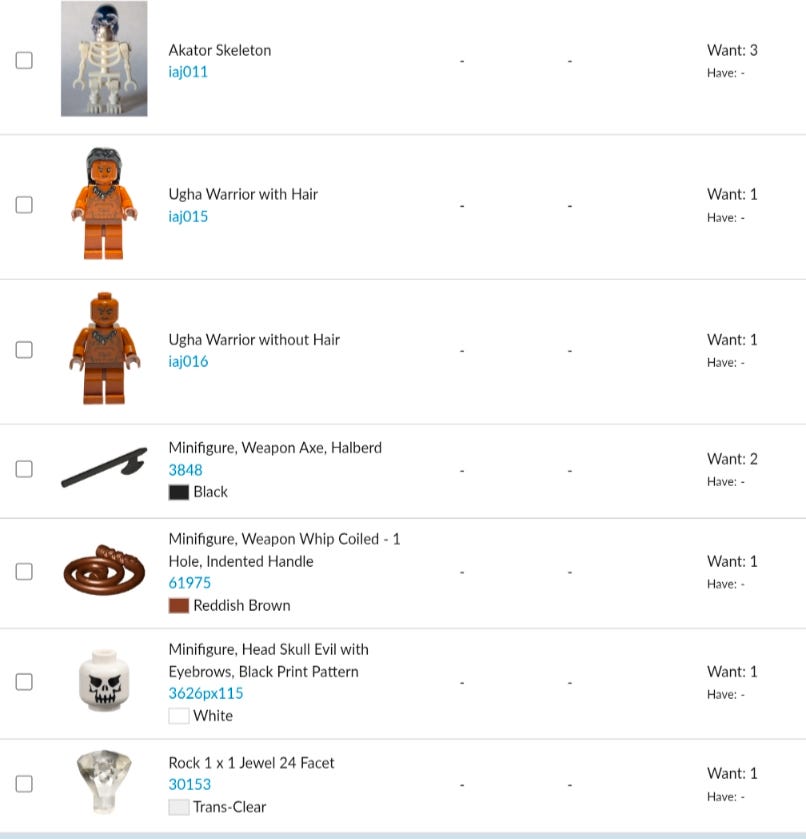806x839 pixels.
Task: Visit the 61975 part link
Action: click(189, 583)
